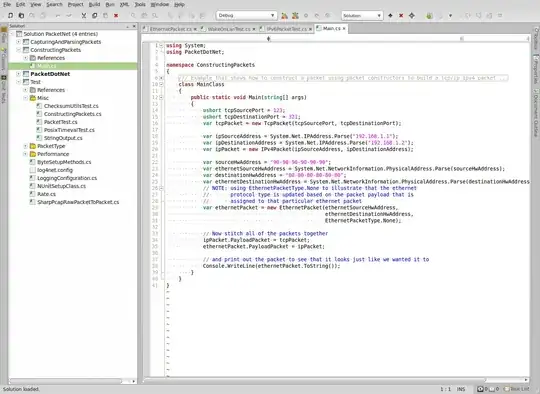This screenshot has width=540, height=394.
Task: Expand the Performance folder
Action: 25,154
